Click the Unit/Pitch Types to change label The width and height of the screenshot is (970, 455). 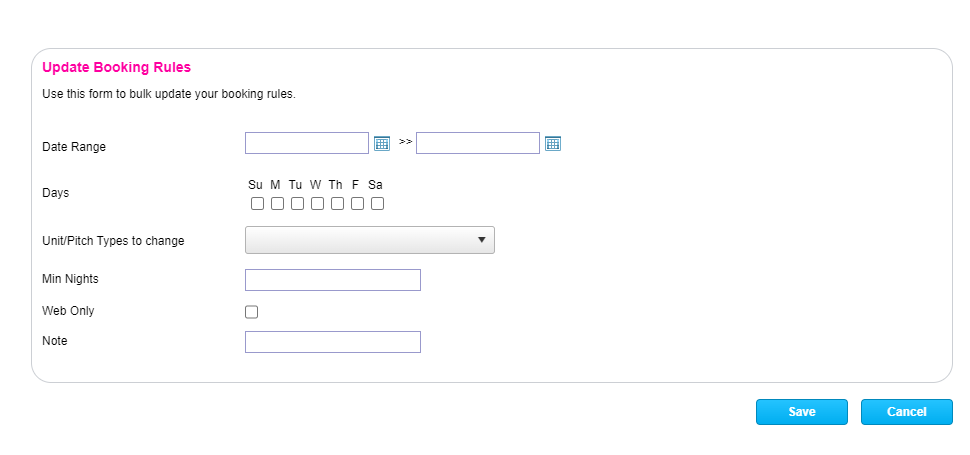[113, 241]
